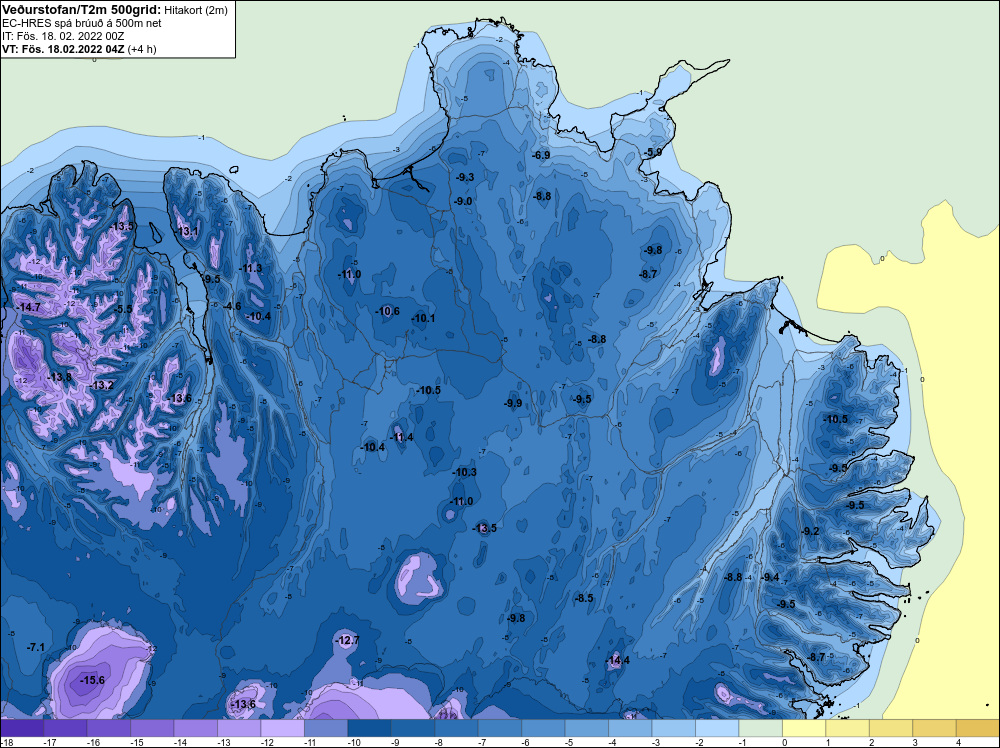This screenshot has height=748, width=1000.
Task: Click the -11.4 temperature reading
Action: 401,437
